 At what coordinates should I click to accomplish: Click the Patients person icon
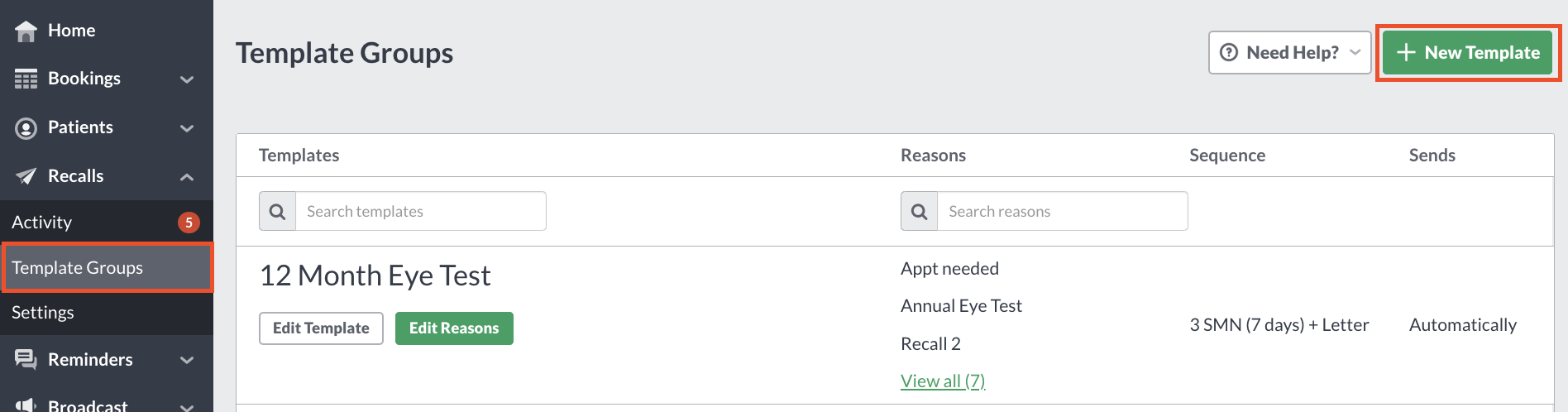point(26,127)
